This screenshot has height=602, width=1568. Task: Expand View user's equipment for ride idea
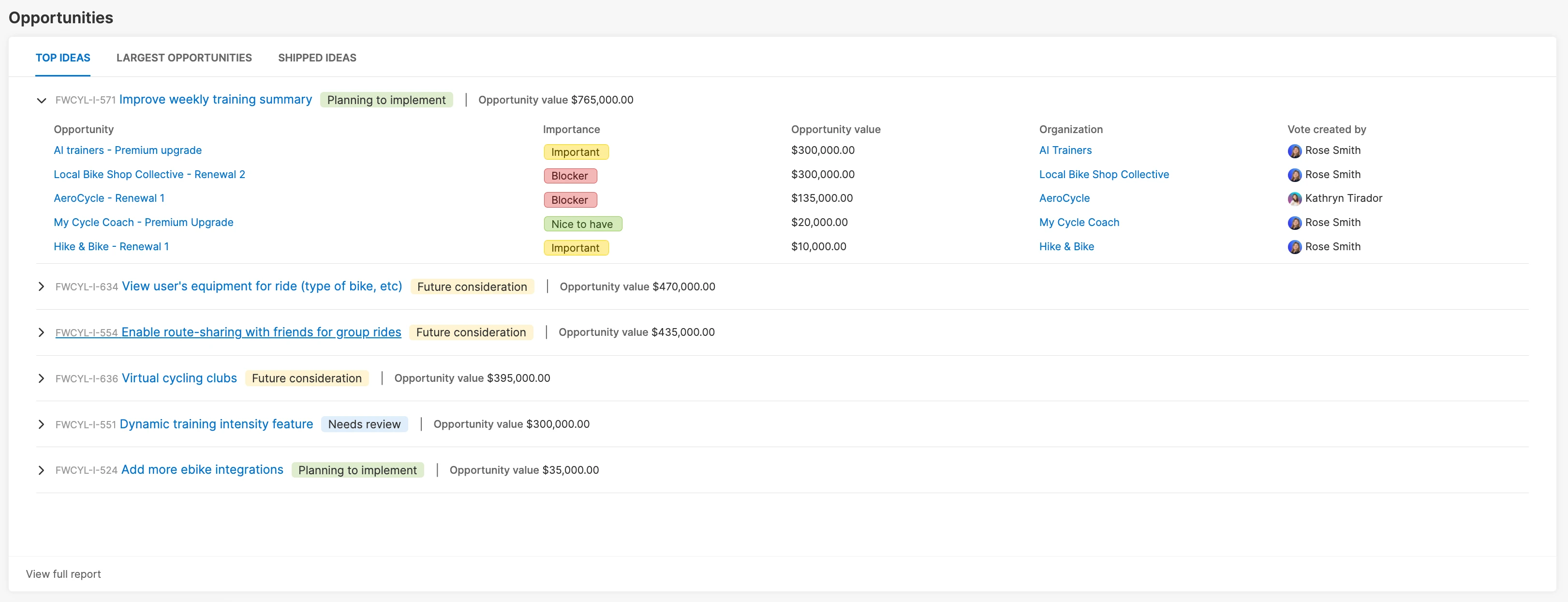[42, 286]
